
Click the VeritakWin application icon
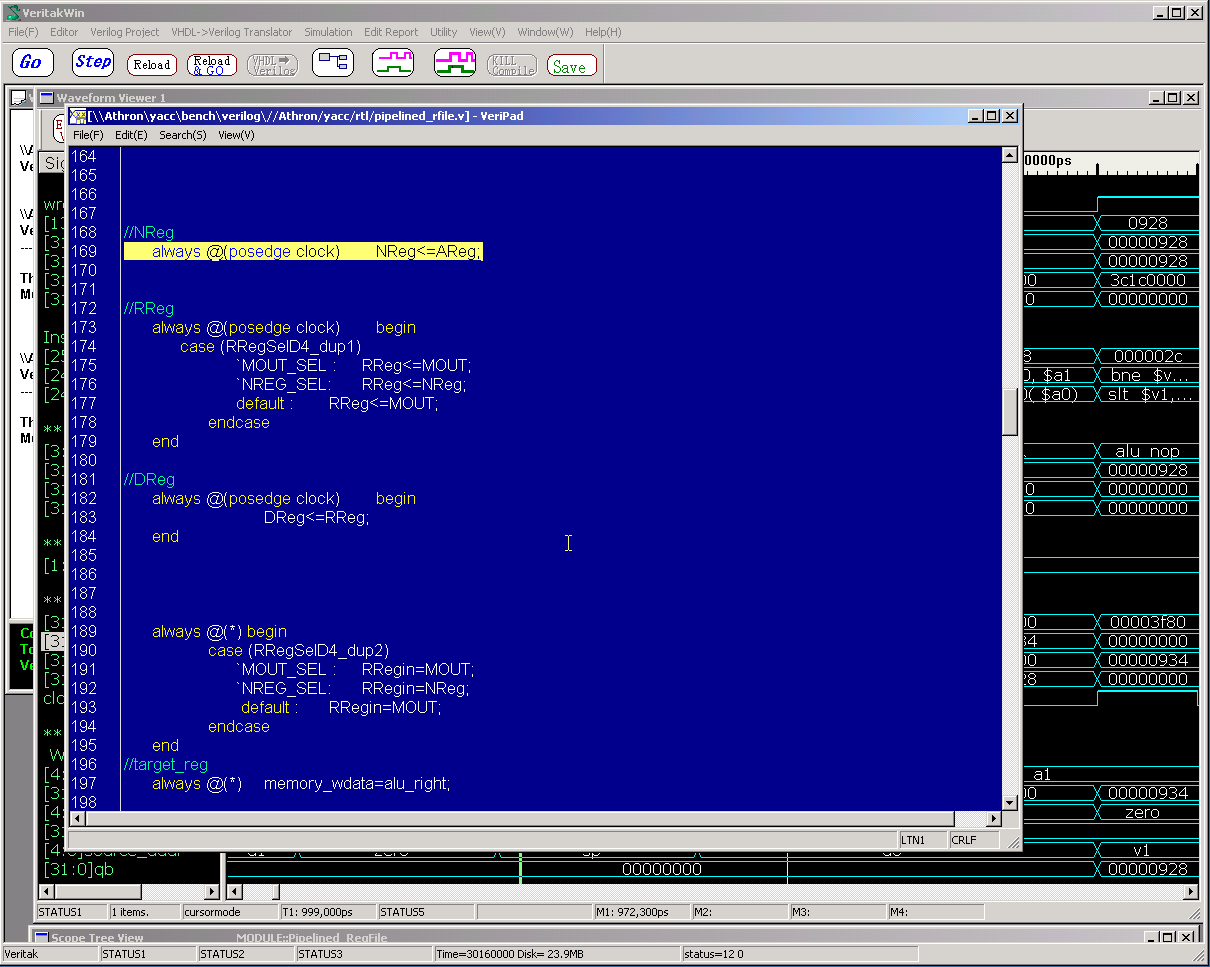13,13
